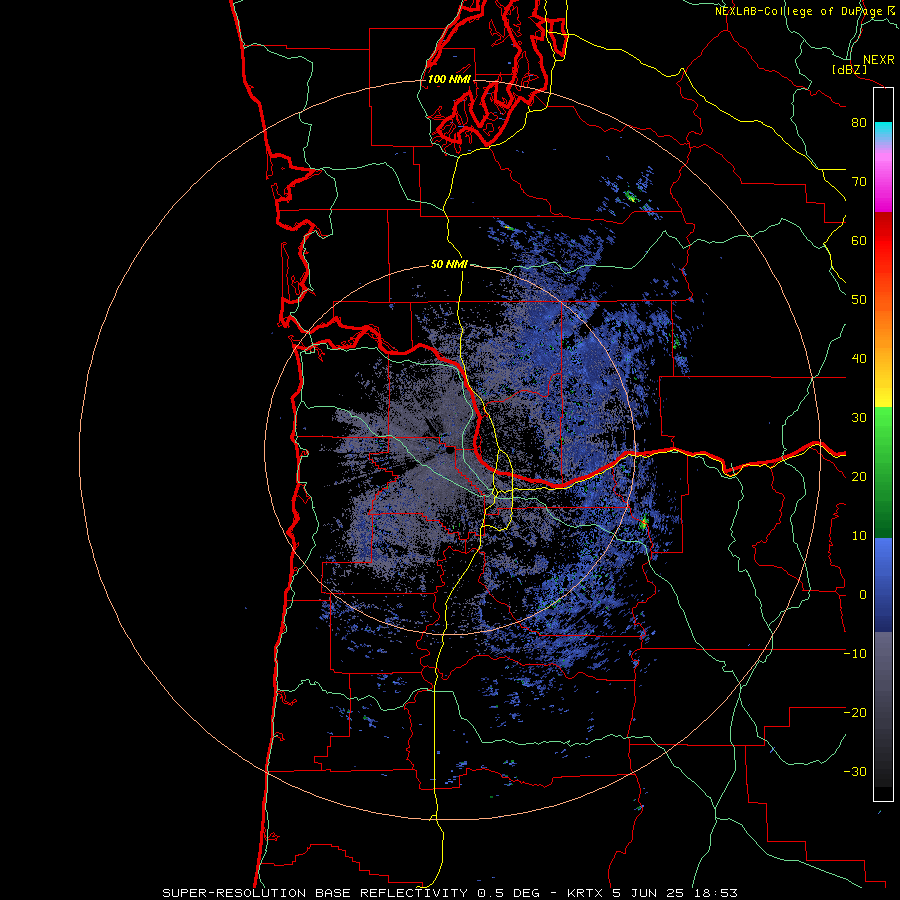
Task: Click the Super-Resolution Base Reflectivity caption text
Action: (x=315, y=893)
